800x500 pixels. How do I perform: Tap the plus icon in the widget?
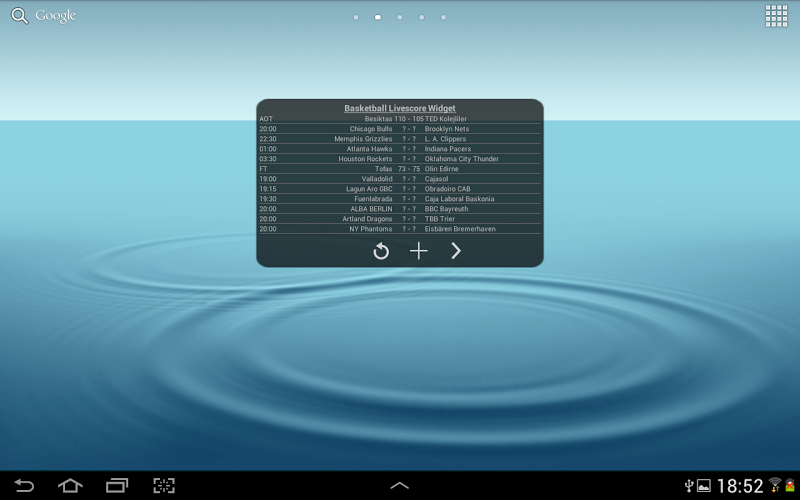[418, 251]
